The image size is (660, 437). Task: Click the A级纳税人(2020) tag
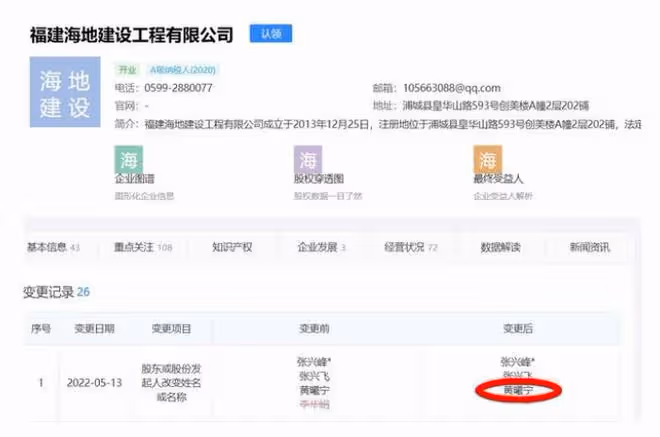[x=183, y=69]
